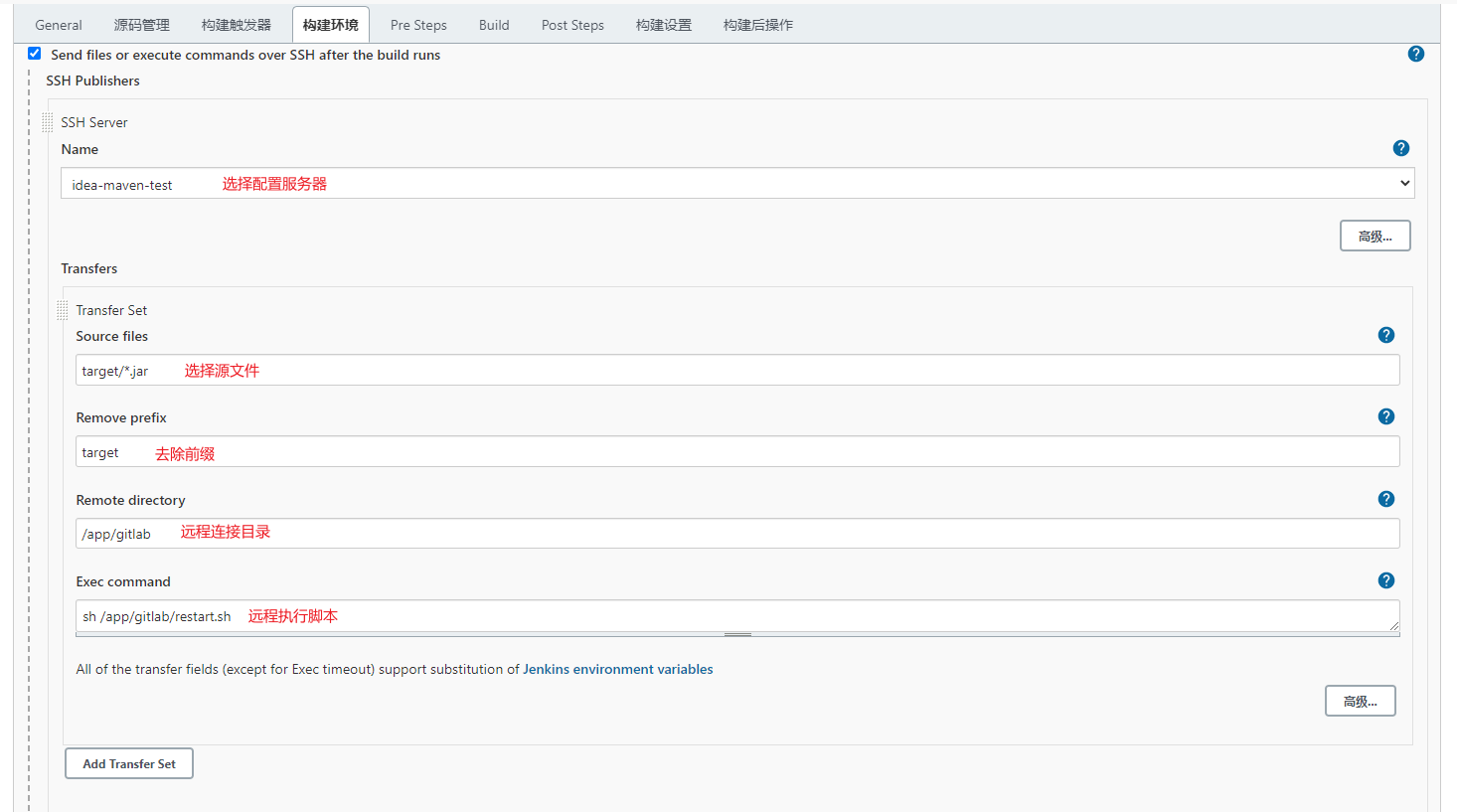Viewport: 1457px width, 812px height.
Task: Open the Post Steps tab
Action: pos(572,25)
